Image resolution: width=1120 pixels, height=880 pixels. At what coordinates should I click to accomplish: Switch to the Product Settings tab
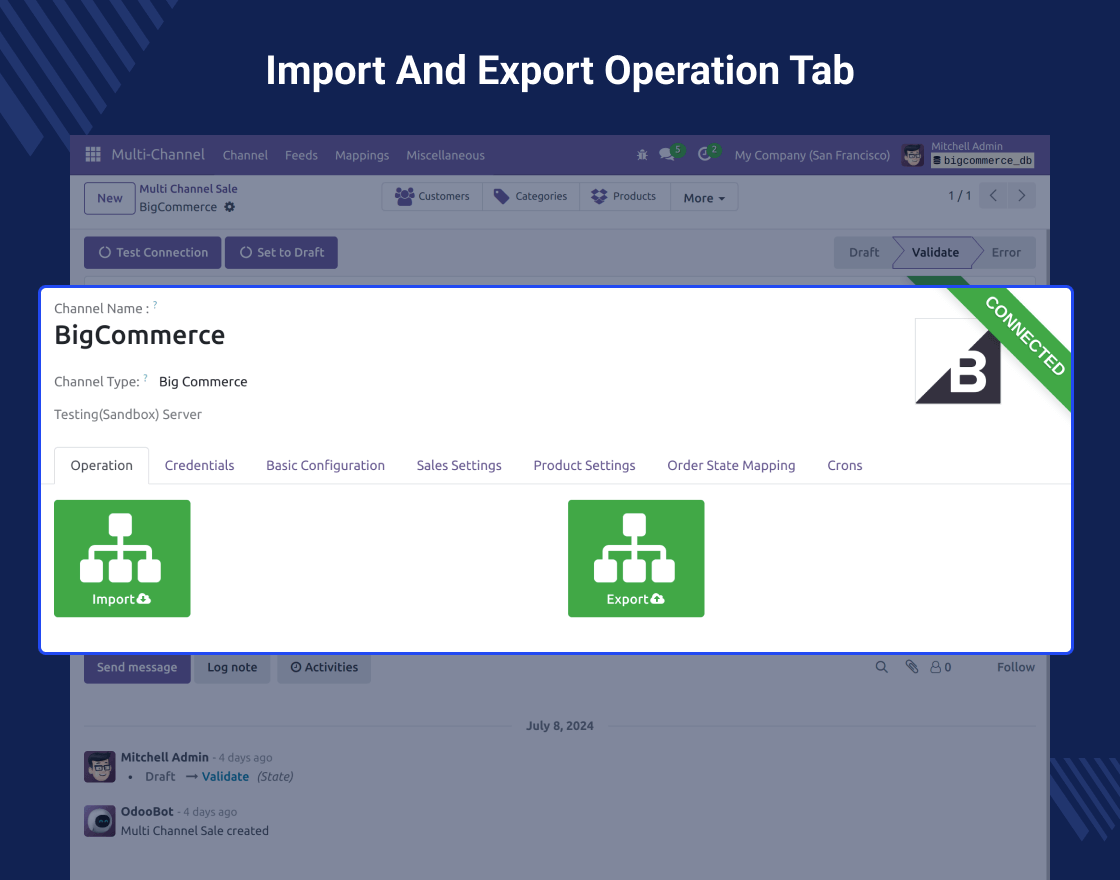coord(584,466)
